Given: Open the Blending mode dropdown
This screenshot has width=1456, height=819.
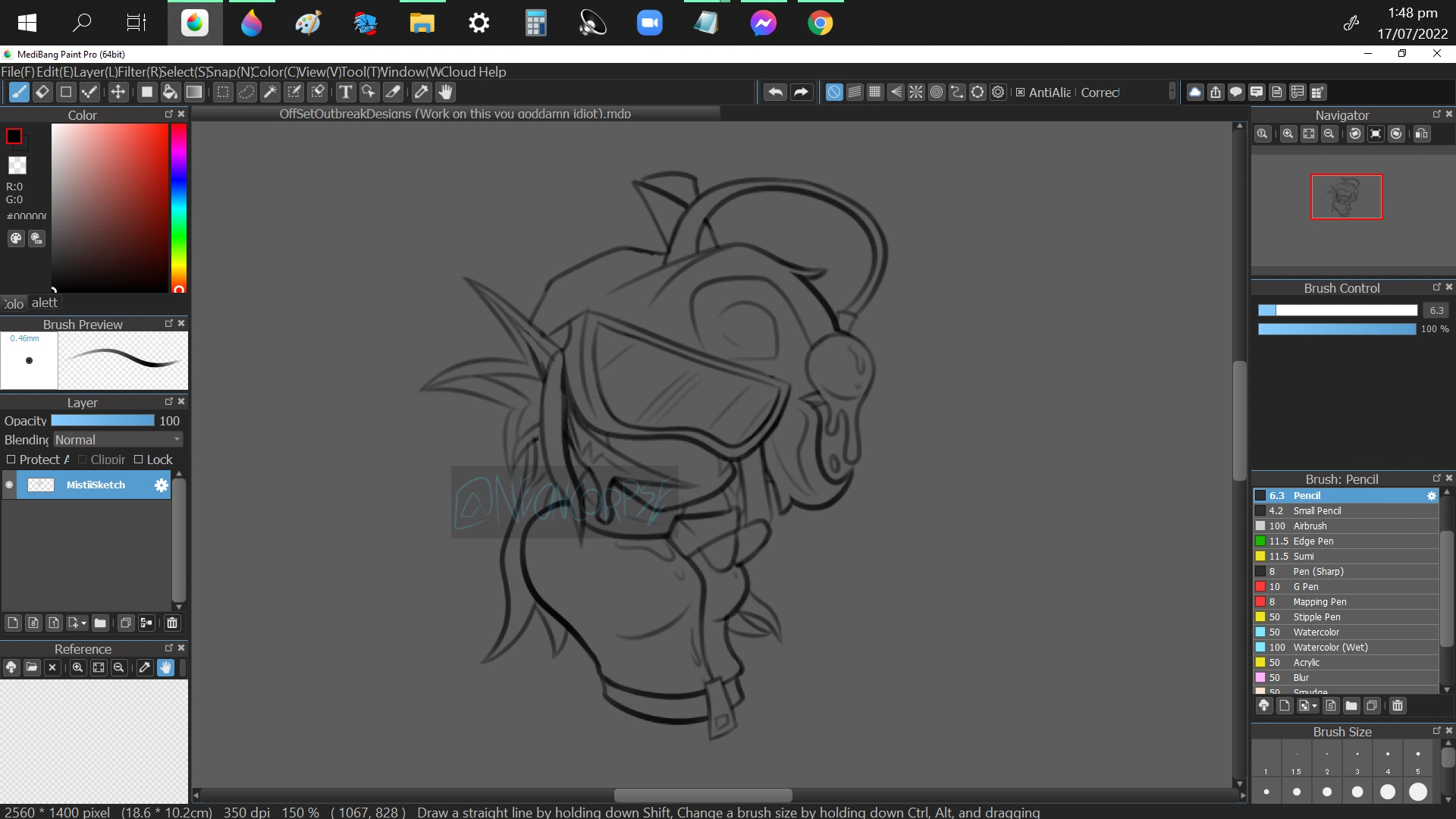Looking at the screenshot, I should point(118,440).
